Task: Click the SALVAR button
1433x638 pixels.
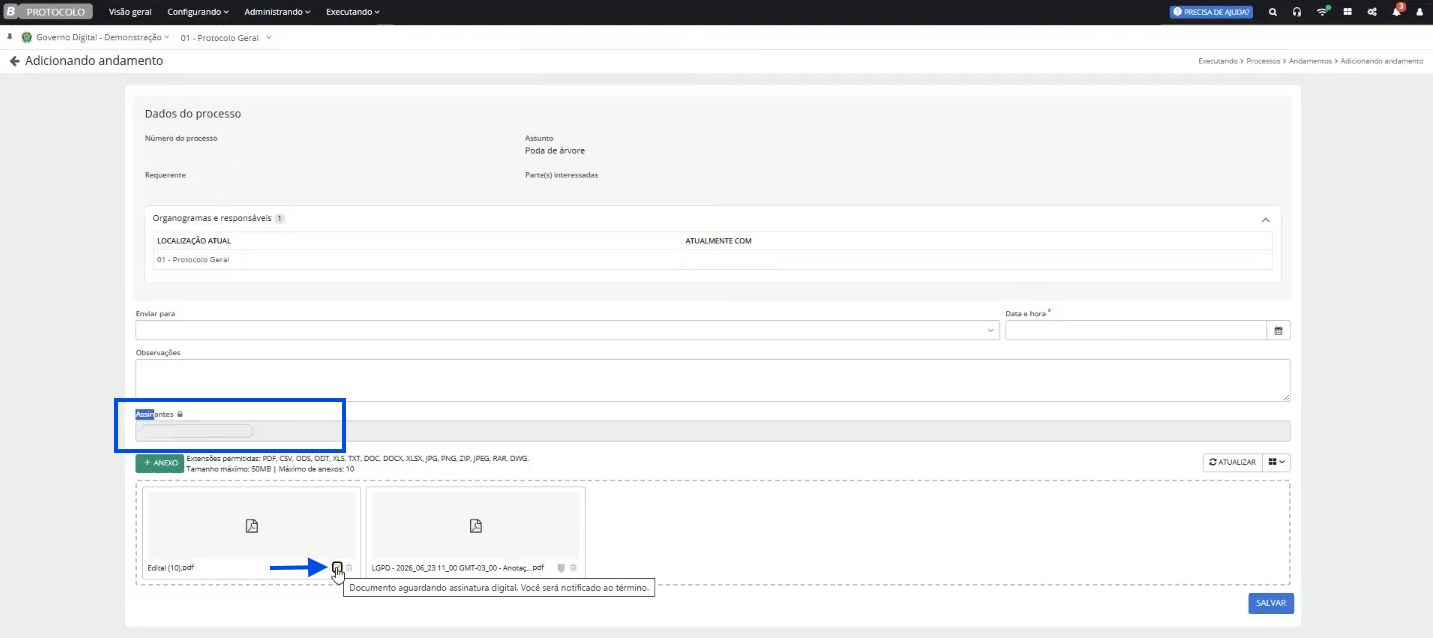Action: (x=1271, y=603)
